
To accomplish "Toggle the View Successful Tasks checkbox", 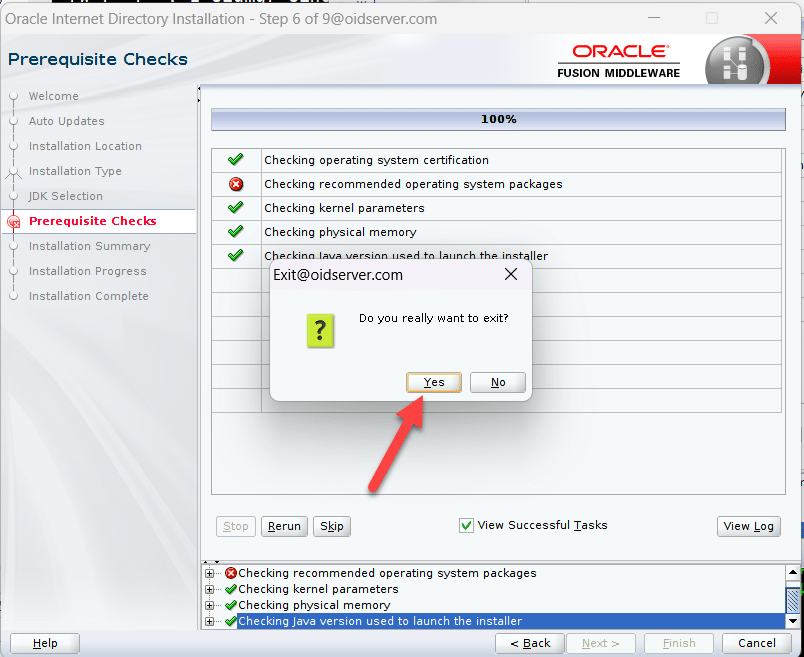I will pos(466,525).
